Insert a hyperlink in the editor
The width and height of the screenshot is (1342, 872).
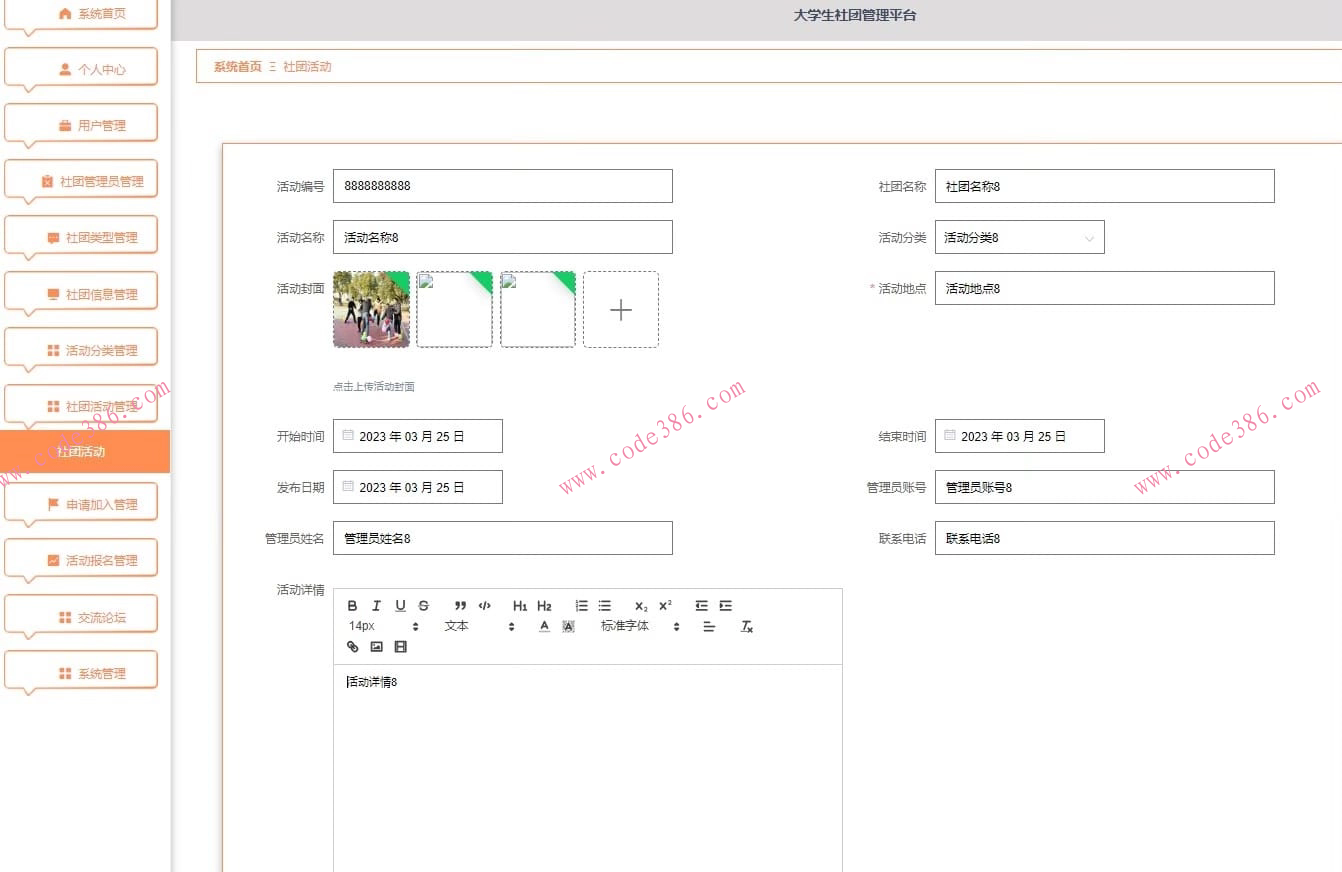pyautogui.click(x=352, y=647)
